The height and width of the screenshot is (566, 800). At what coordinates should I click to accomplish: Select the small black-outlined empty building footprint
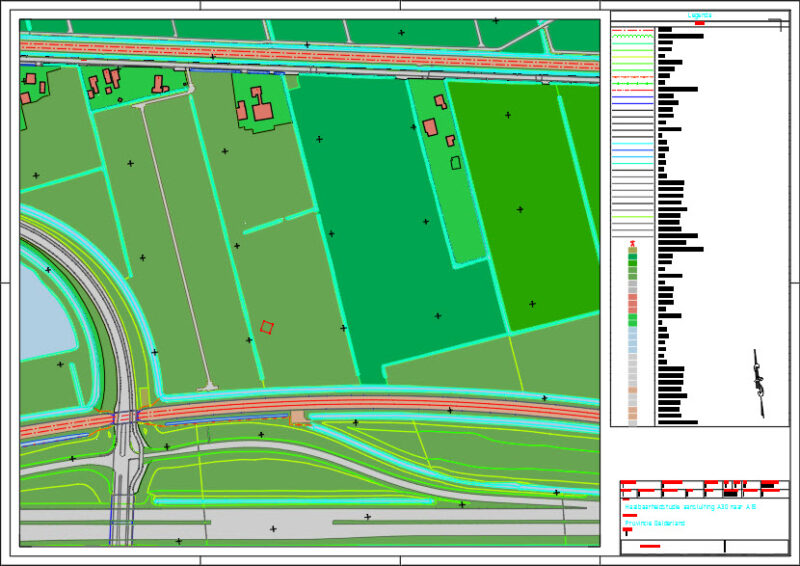tap(456, 162)
